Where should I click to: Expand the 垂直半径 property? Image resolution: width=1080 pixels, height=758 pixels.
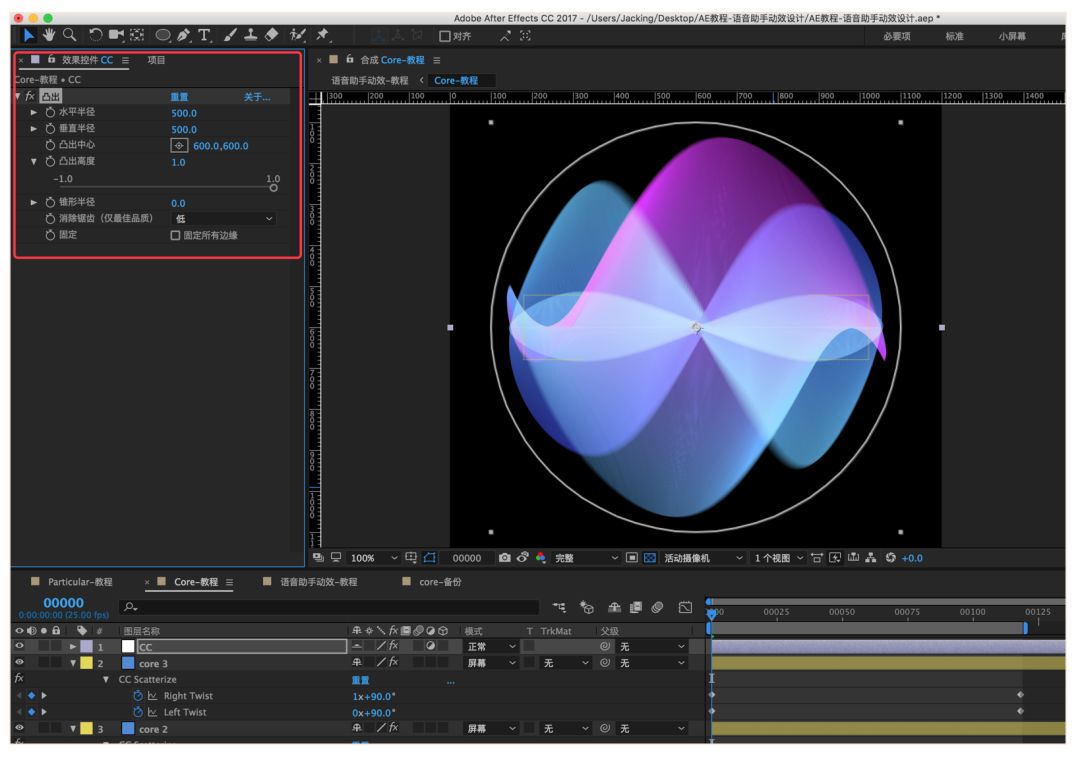pyautogui.click(x=33, y=128)
